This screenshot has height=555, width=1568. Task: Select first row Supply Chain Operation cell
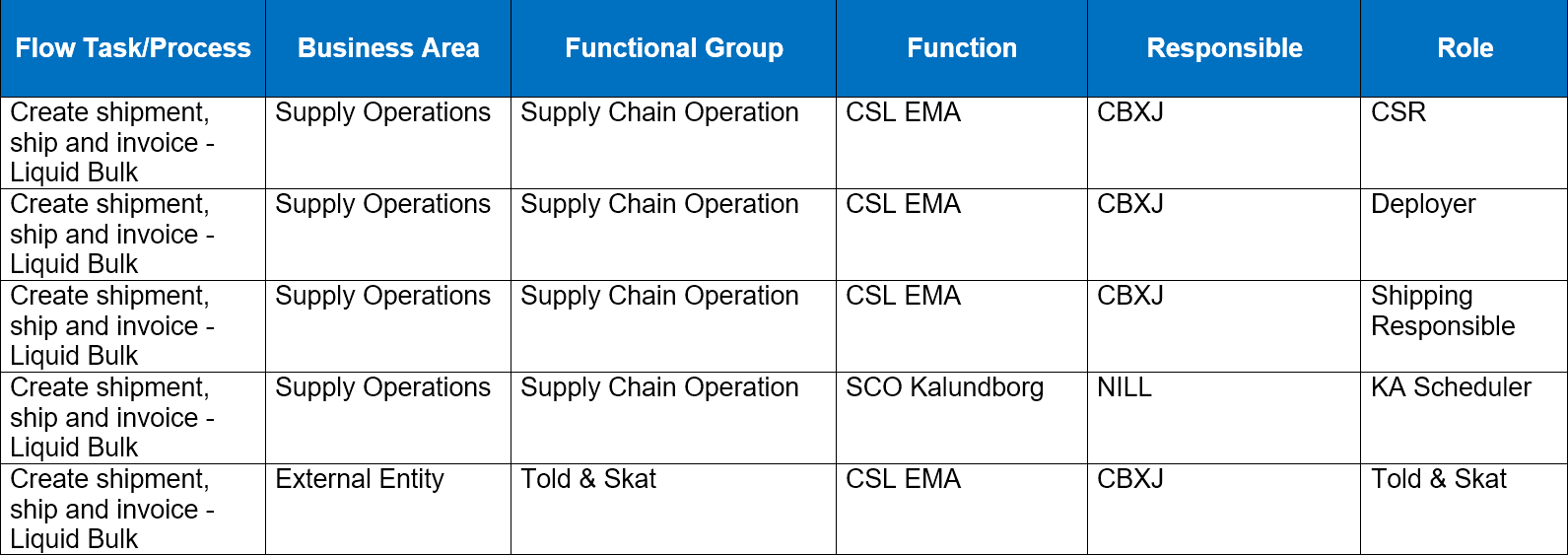673,143
